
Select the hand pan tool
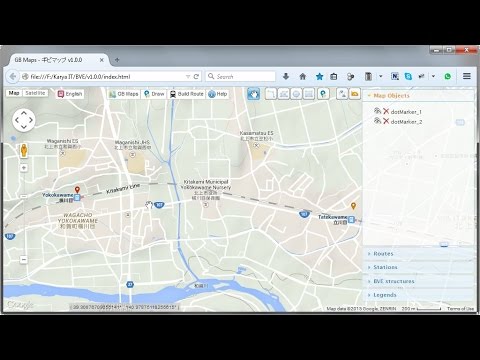pyautogui.click(x=253, y=94)
